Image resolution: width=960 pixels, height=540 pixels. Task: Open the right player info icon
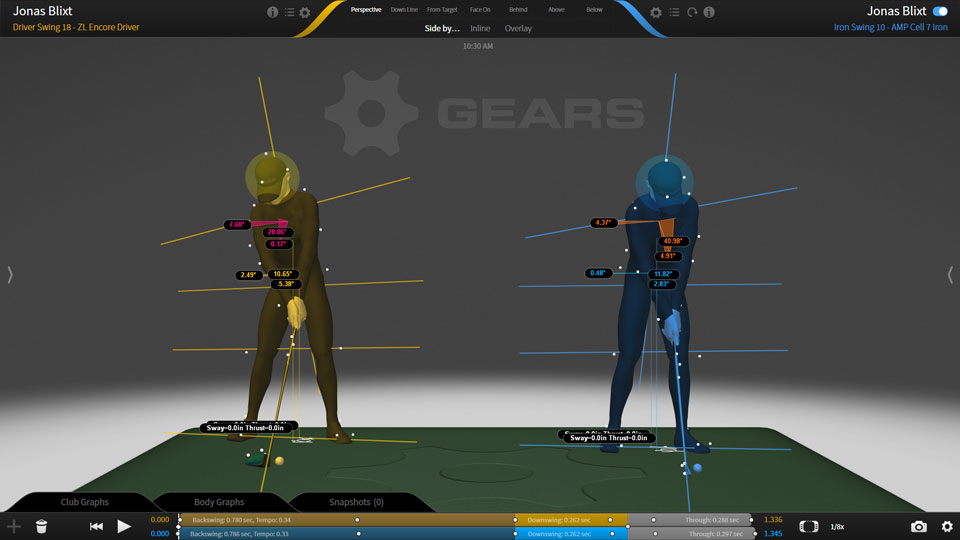(x=709, y=12)
